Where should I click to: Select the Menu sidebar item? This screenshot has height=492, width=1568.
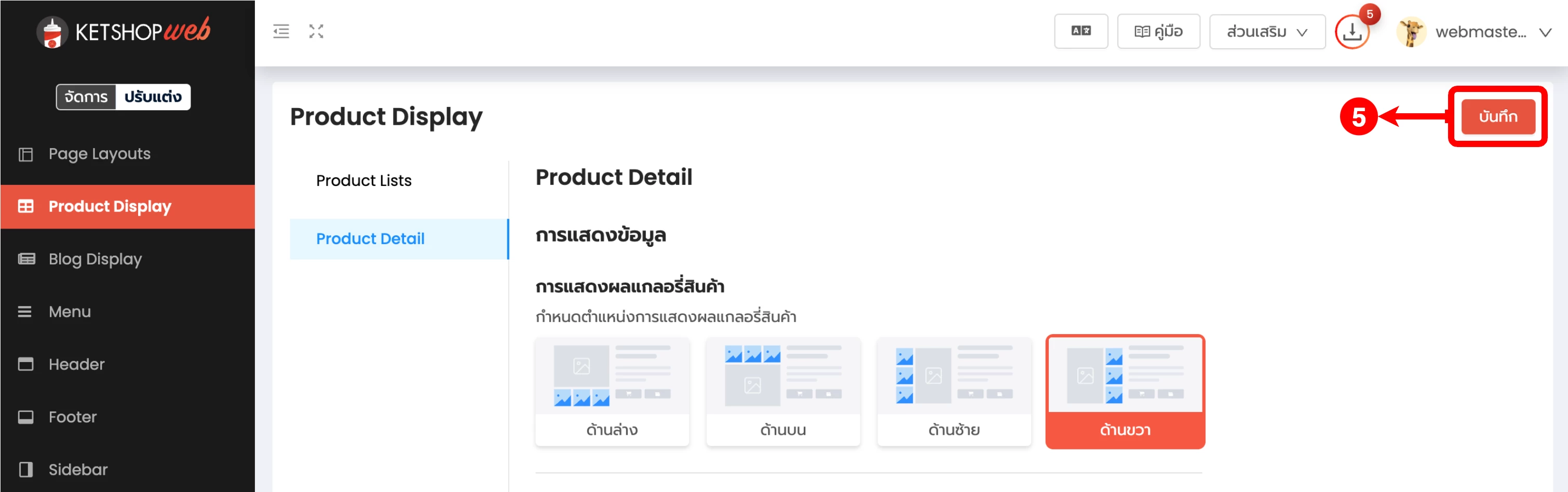pyautogui.click(x=70, y=312)
